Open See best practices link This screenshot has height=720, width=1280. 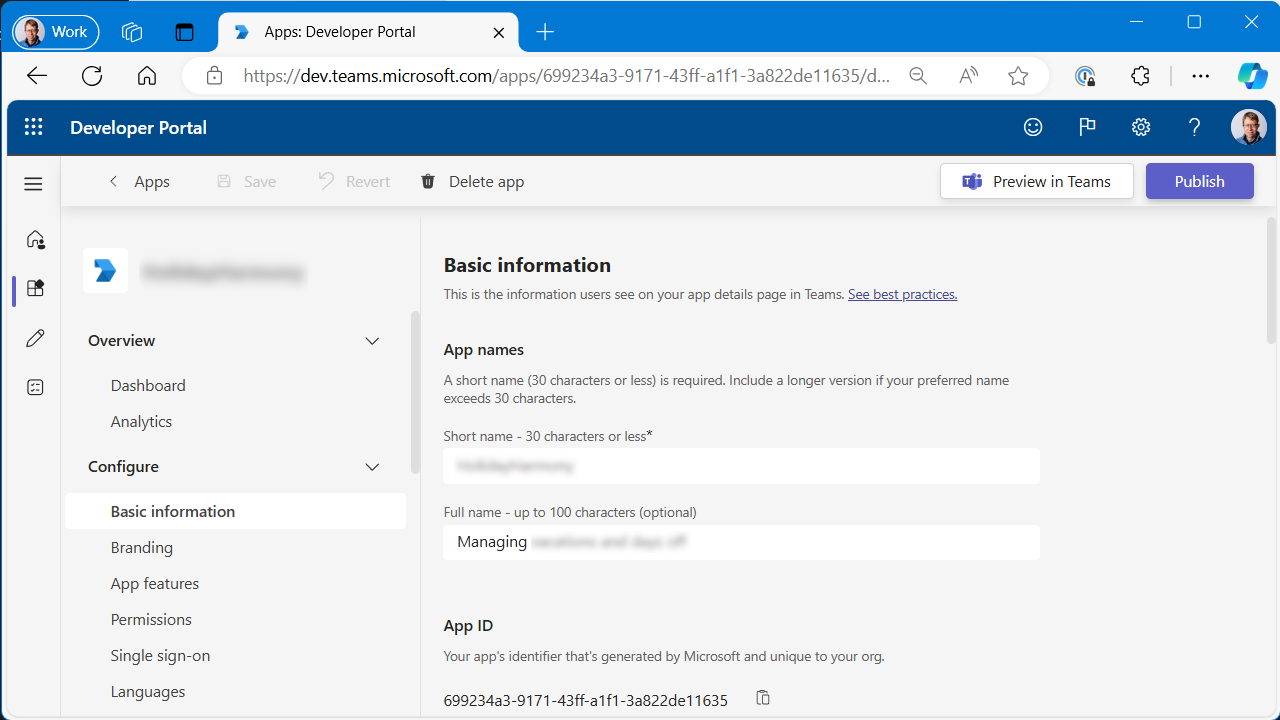coord(902,294)
